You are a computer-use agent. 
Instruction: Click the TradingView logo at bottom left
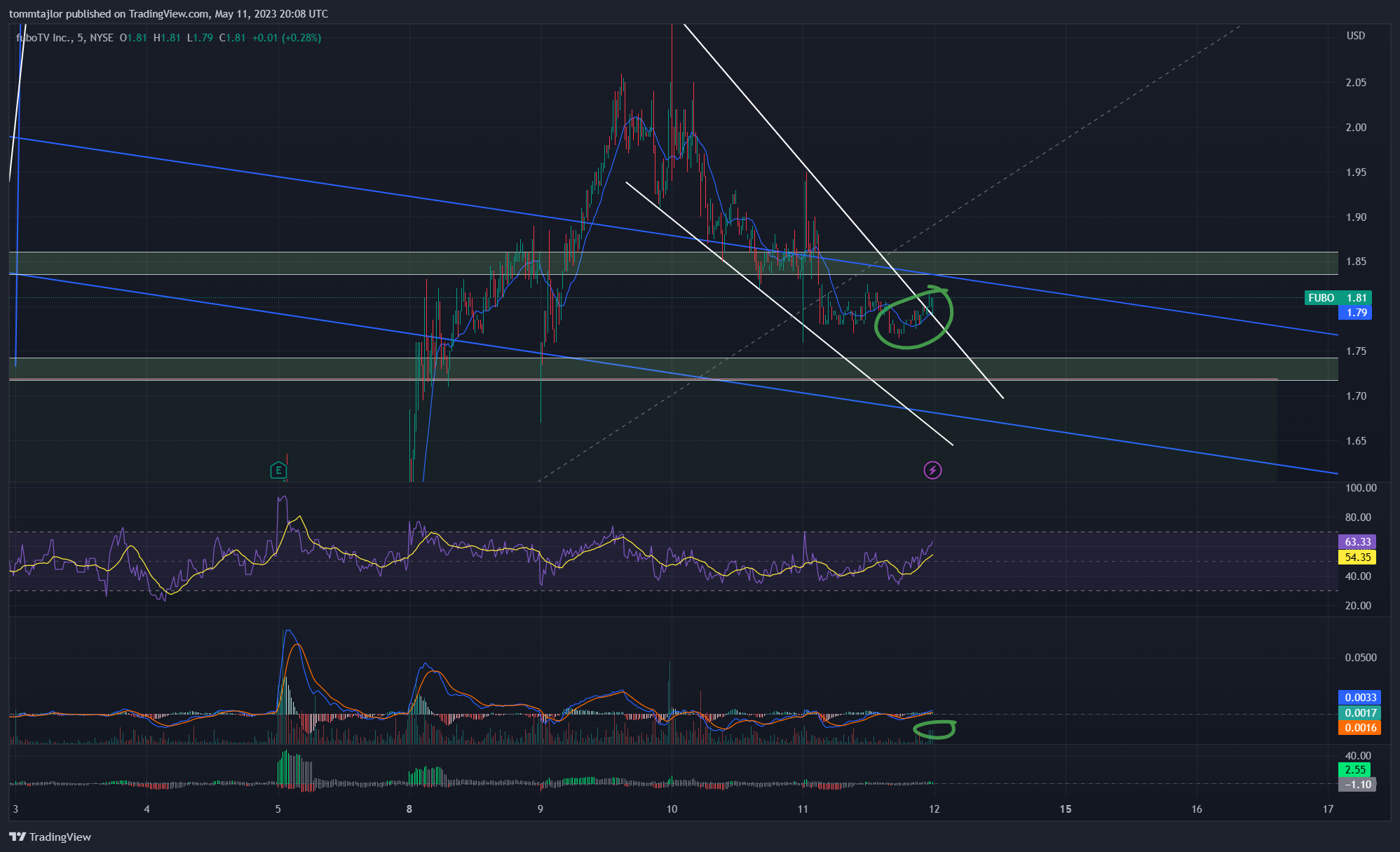[x=50, y=837]
